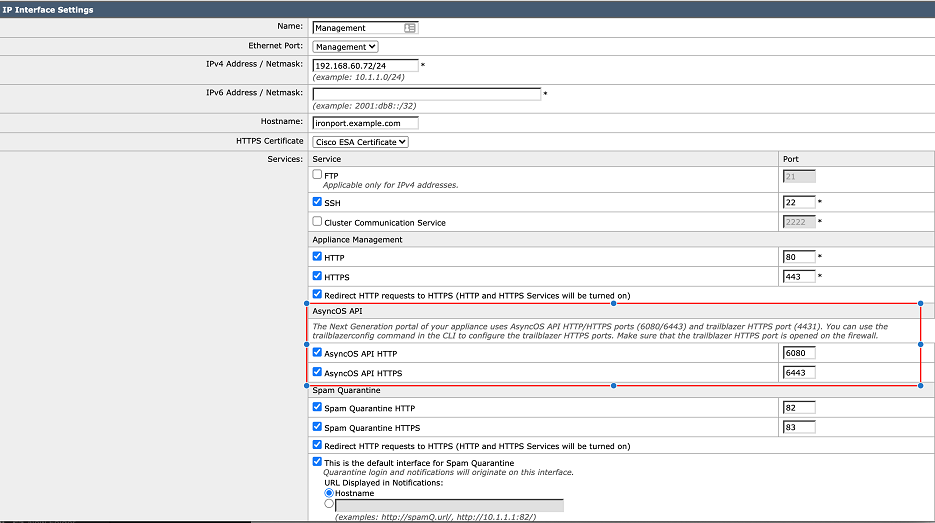Image resolution: width=935 pixels, height=523 pixels.
Task: Click the IPv6 Address / Netmask field
Action: tap(426, 94)
